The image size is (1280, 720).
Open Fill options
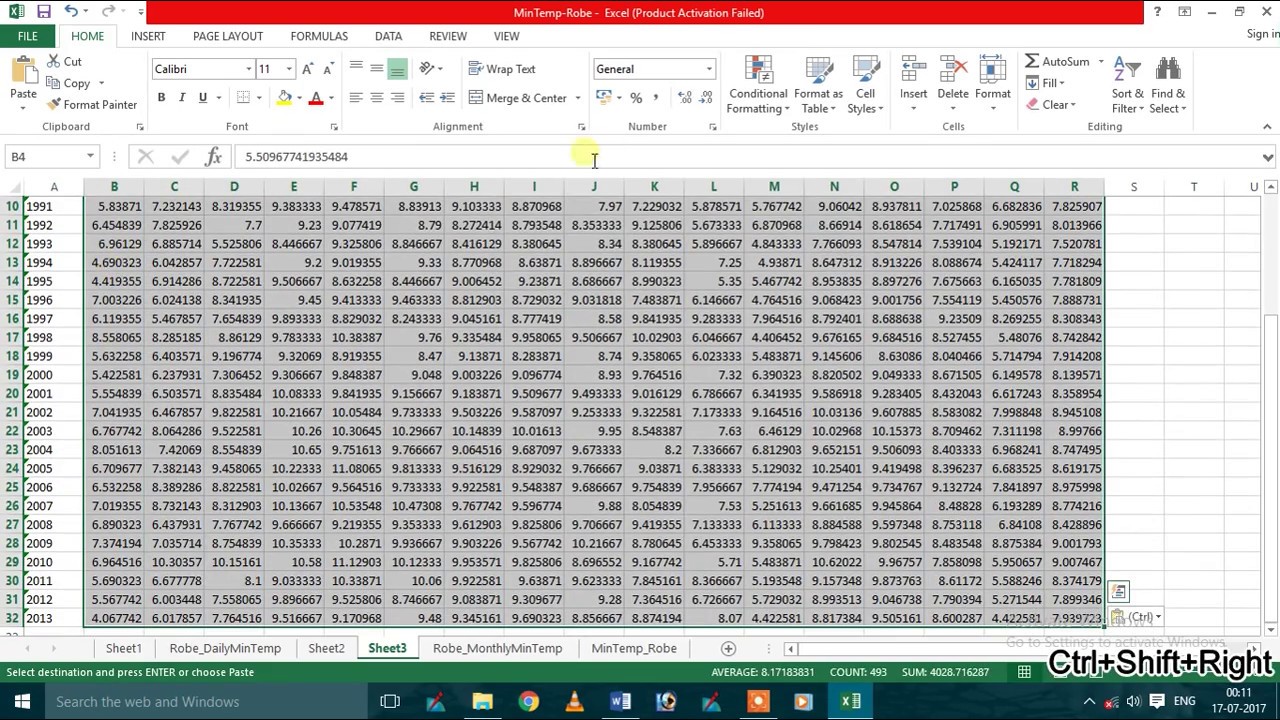pos(1047,83)
